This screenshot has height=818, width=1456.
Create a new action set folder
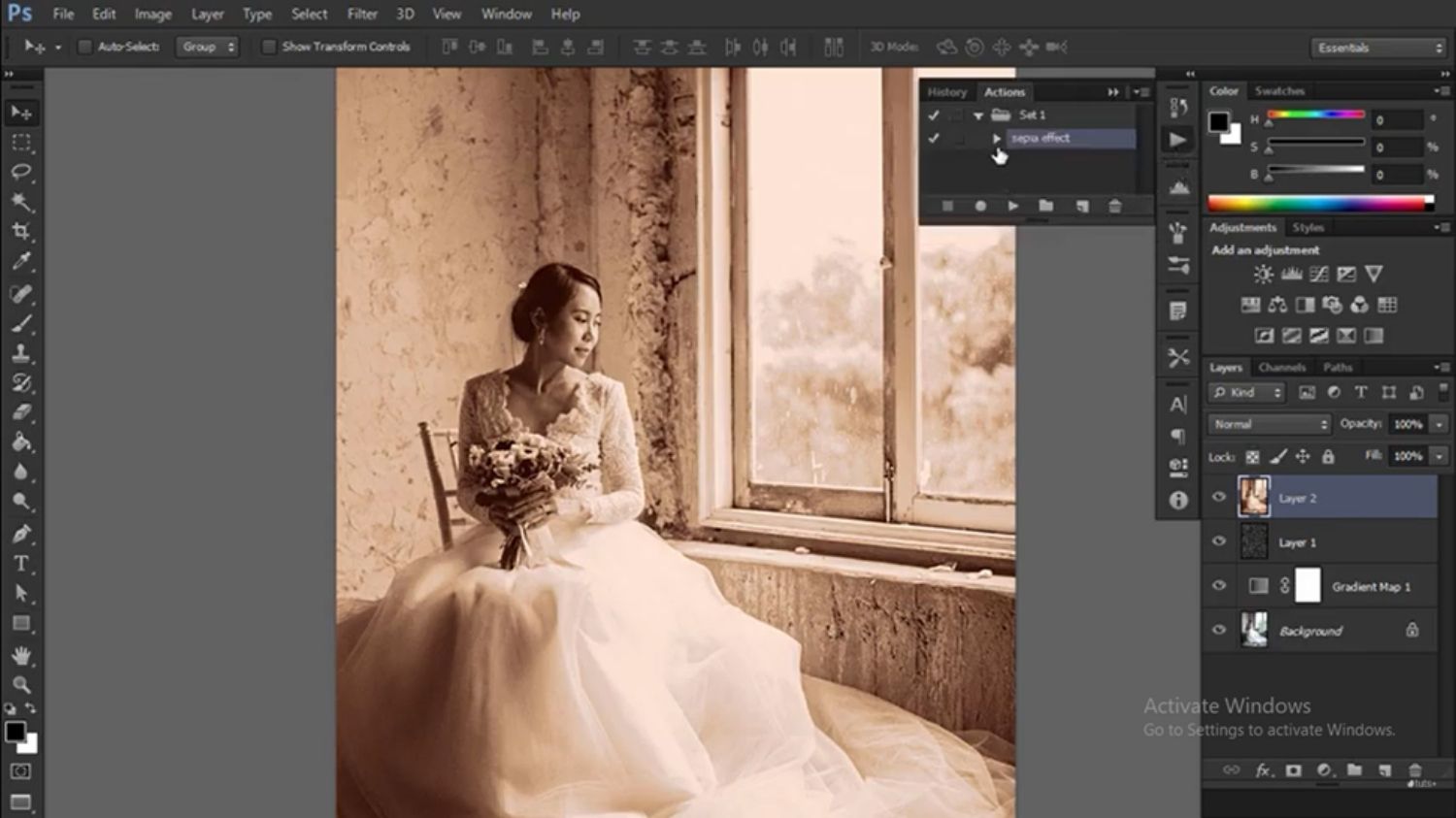tap(1045, 206)
